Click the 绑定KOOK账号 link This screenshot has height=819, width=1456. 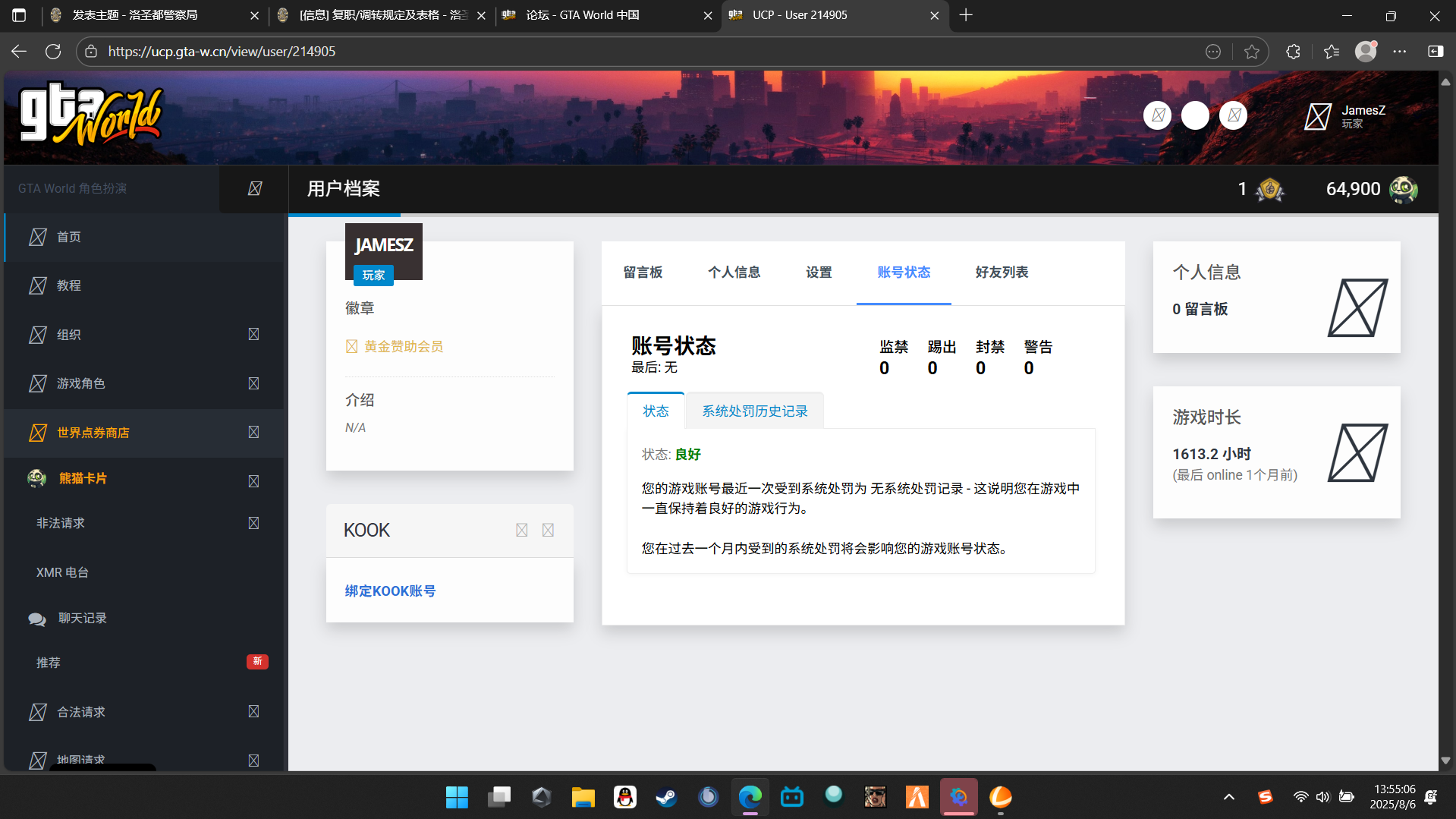[x=390, y=591]
